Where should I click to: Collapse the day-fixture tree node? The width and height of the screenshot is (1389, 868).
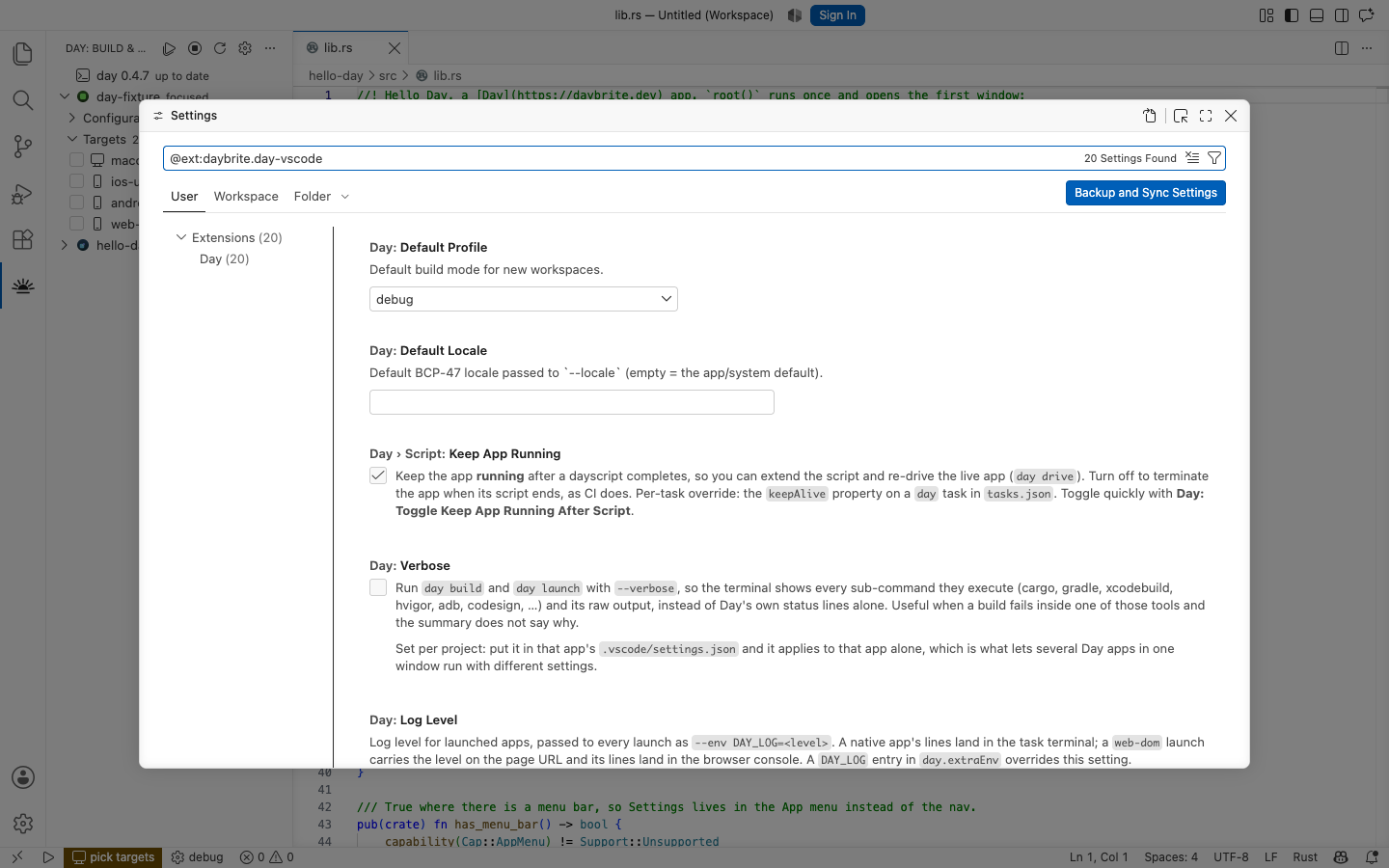(65, 96)
